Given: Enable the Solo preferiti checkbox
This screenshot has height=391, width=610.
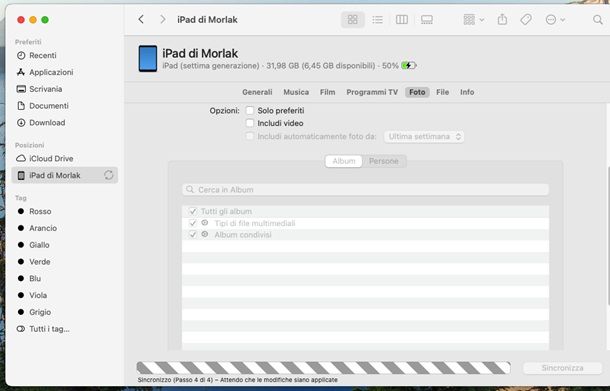Looking at the screenshot, I should [x=250, y=110].
